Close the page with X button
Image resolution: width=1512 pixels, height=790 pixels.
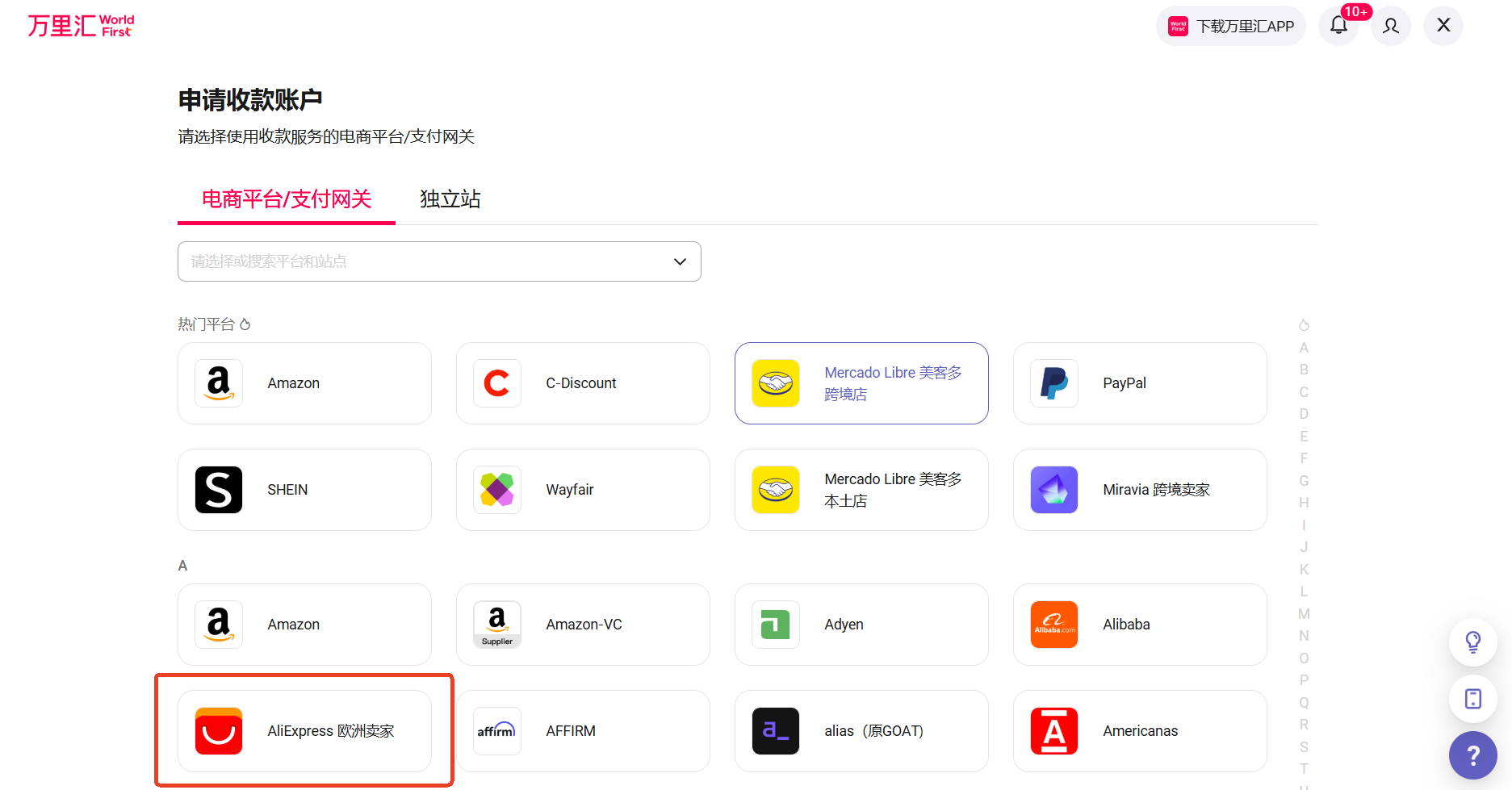point(1443,26)
